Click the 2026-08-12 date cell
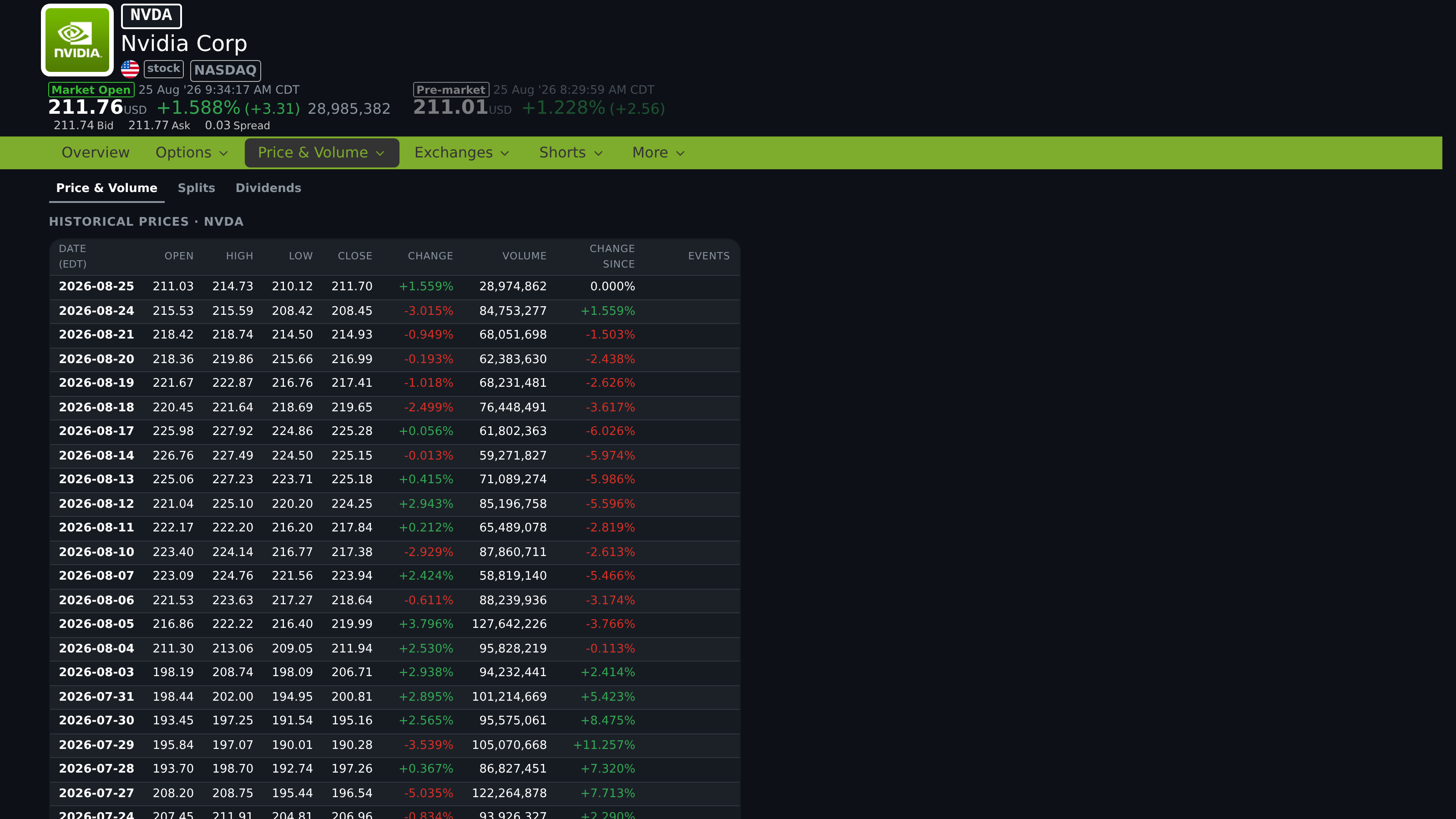This screenshot has height=819, width=1456. (96, 504)
